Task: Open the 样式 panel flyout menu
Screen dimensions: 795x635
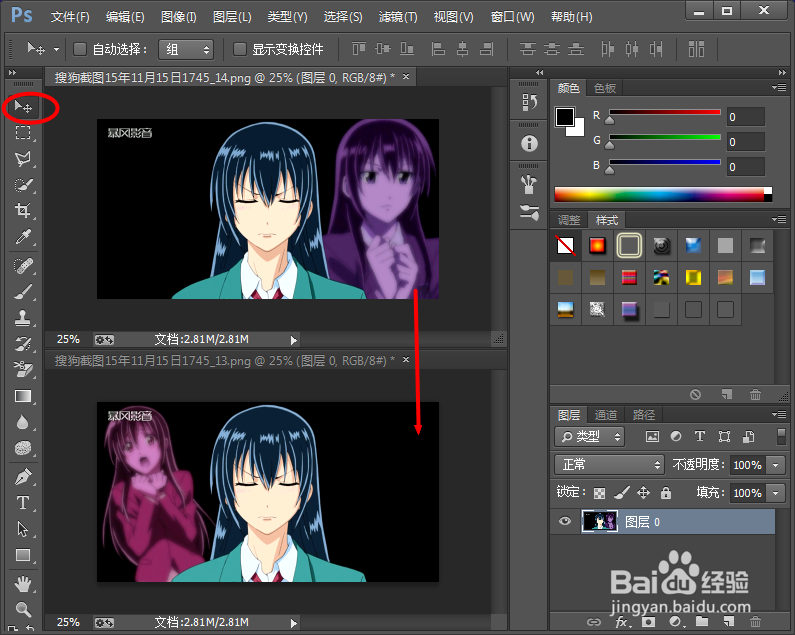Action: point(779,220)
